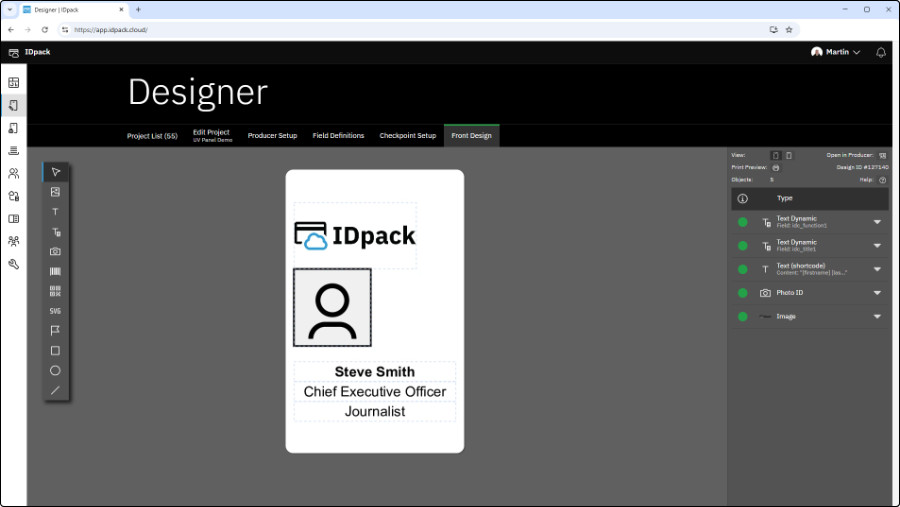This screenshot has height=507, width=900.
Task: Select Chief Executive Officer text on card
Action: coord(375,392)
